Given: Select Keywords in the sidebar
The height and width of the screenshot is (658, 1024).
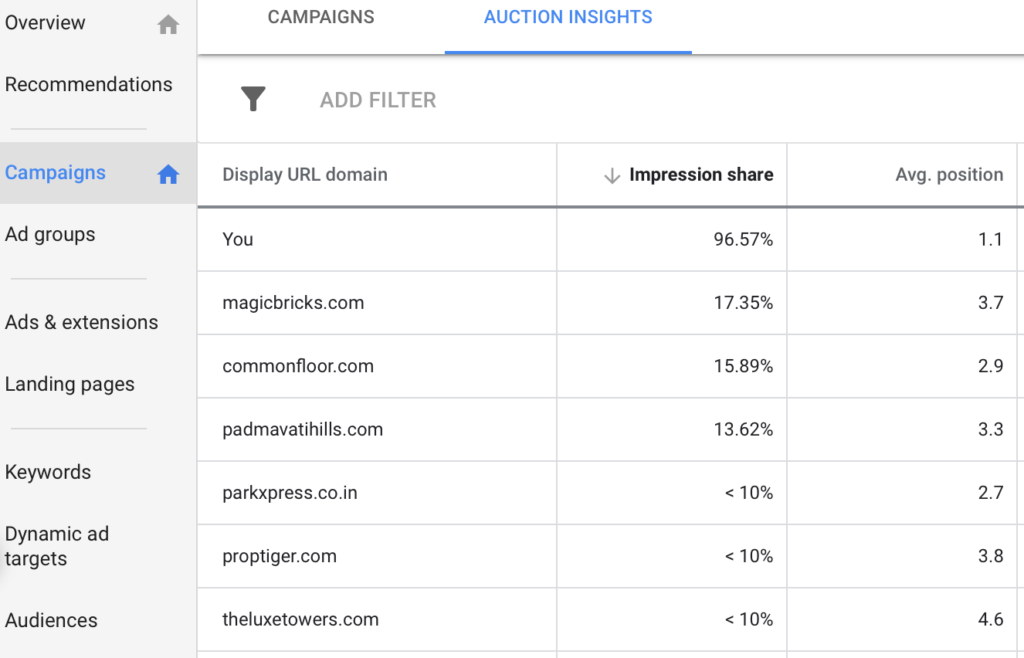Looking at the screenshot, I should click(x=48, y=471).
